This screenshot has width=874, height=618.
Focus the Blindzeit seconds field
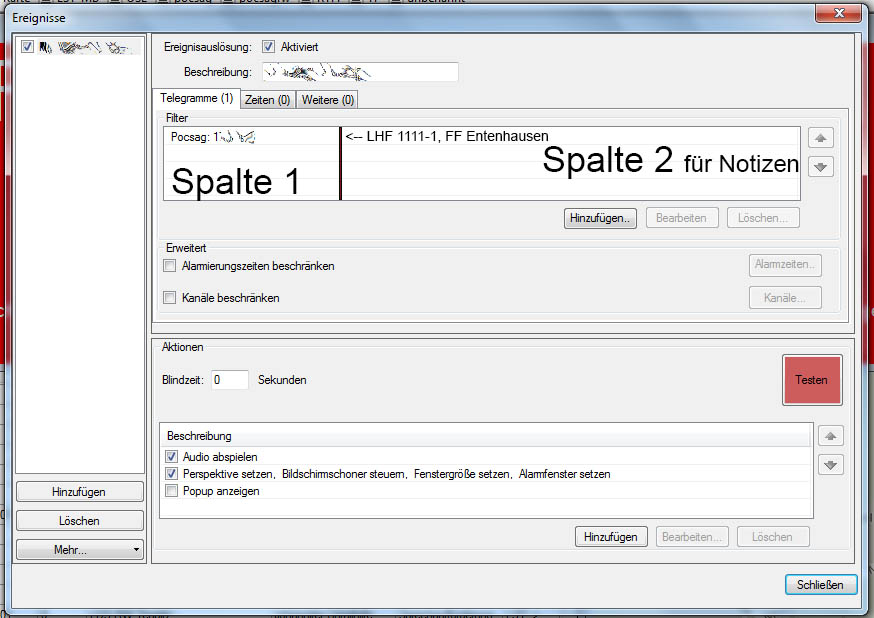[x=230, y=379]
